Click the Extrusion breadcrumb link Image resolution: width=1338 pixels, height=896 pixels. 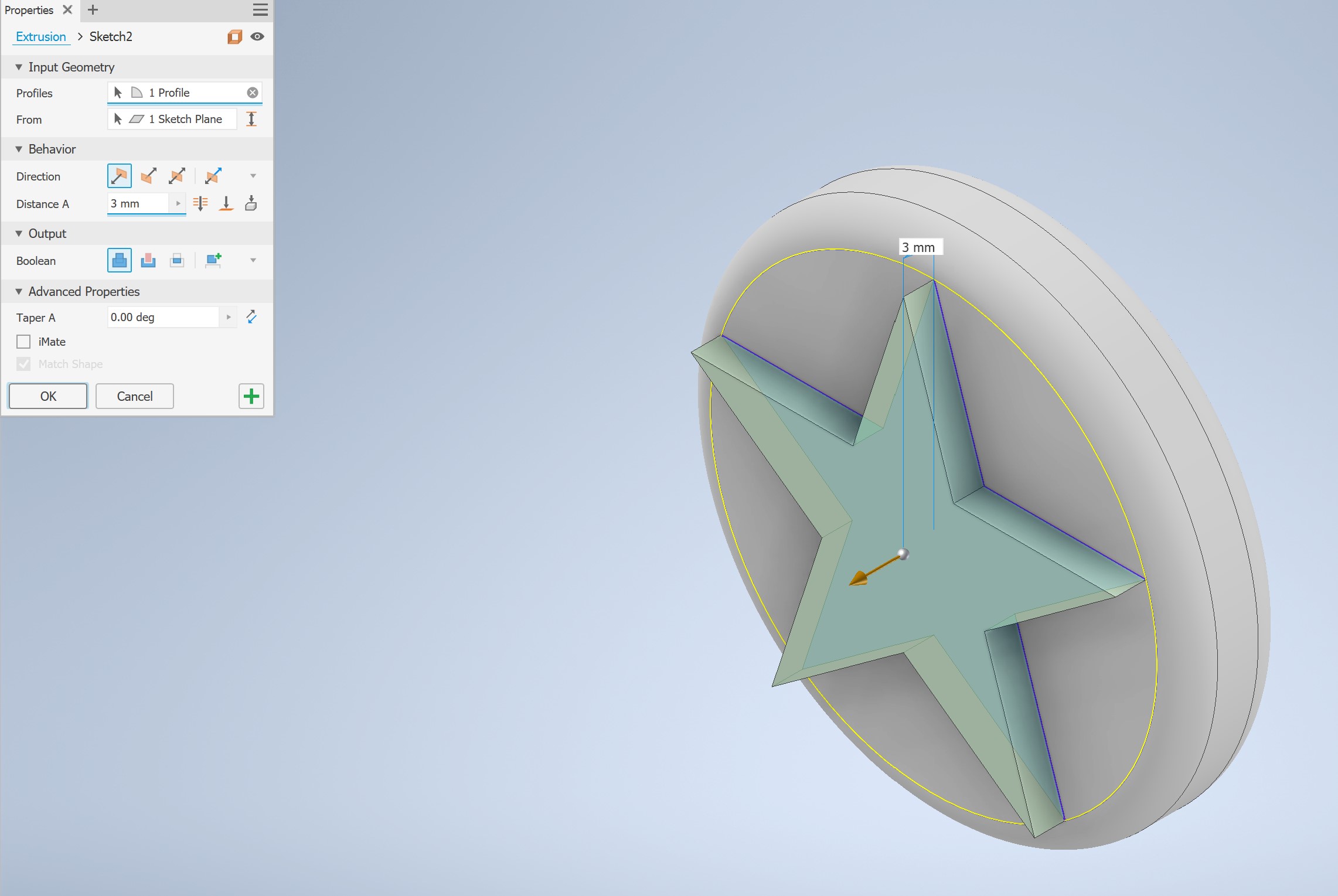(41, 36)
